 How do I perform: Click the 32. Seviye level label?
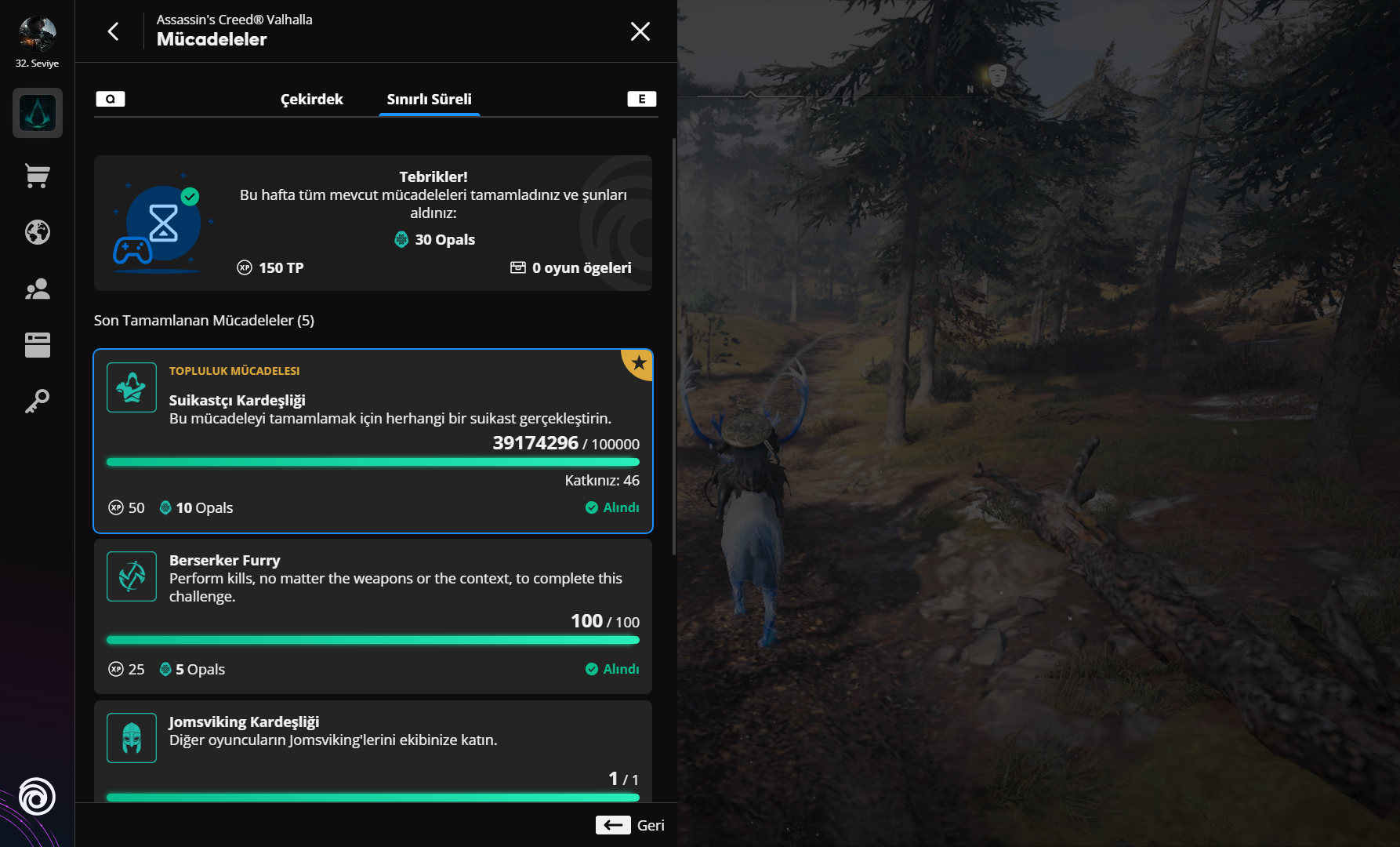(x=37, y=64)
